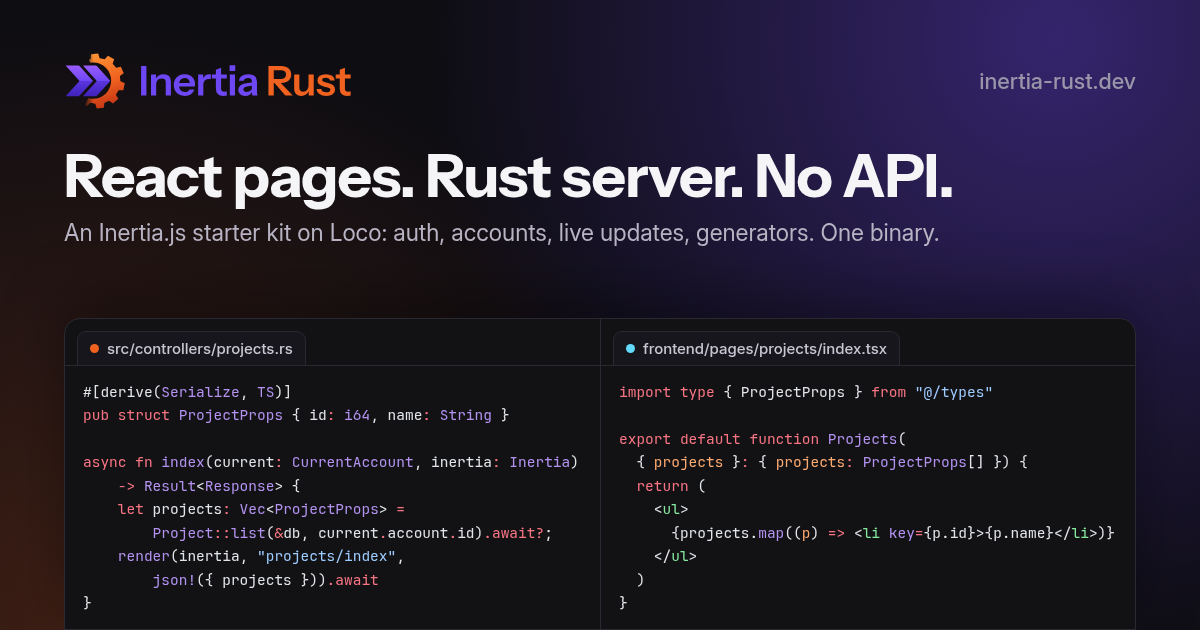The height and width of the screenshot is (630, 1200).
Task: Click the blue dot on index.tsx tab
Action: click(x=630, y=349)
